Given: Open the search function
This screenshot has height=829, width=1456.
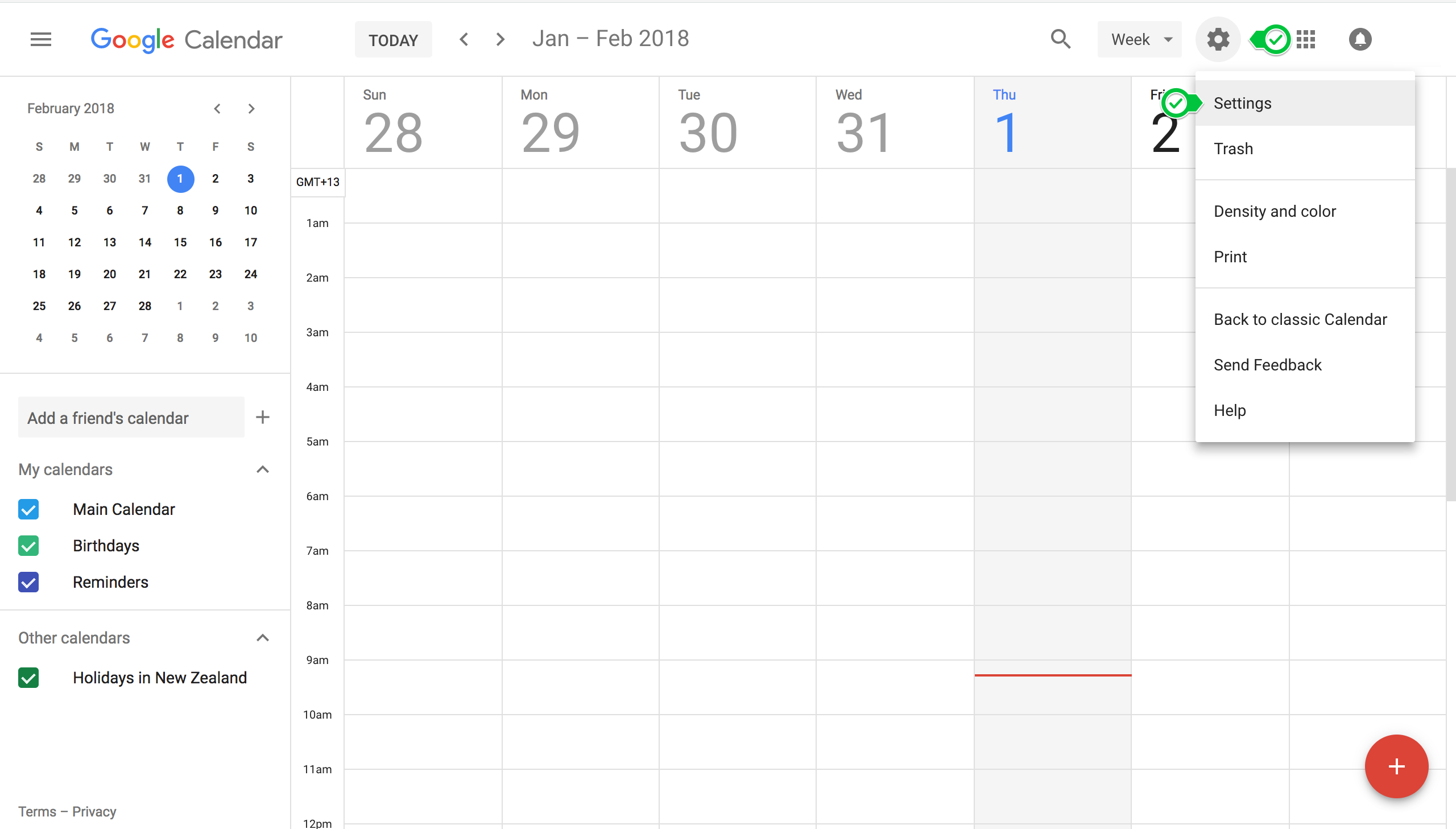Looking at the screenshot, I should pyautogui.click(x=1060, y=39).
